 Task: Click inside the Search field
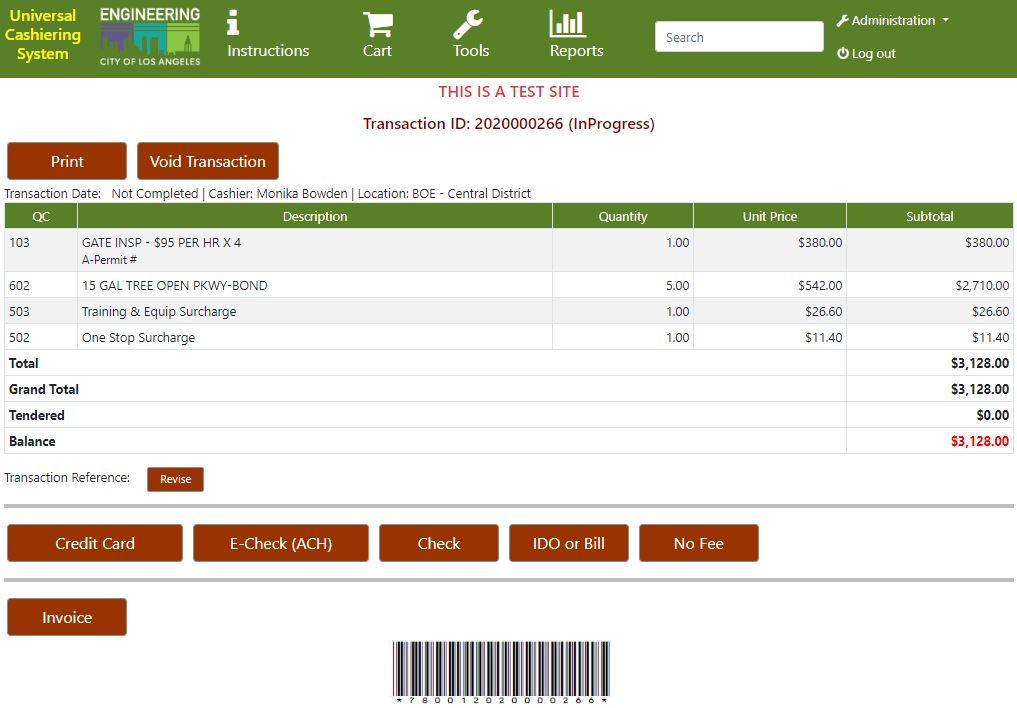[x=739, y=36]
